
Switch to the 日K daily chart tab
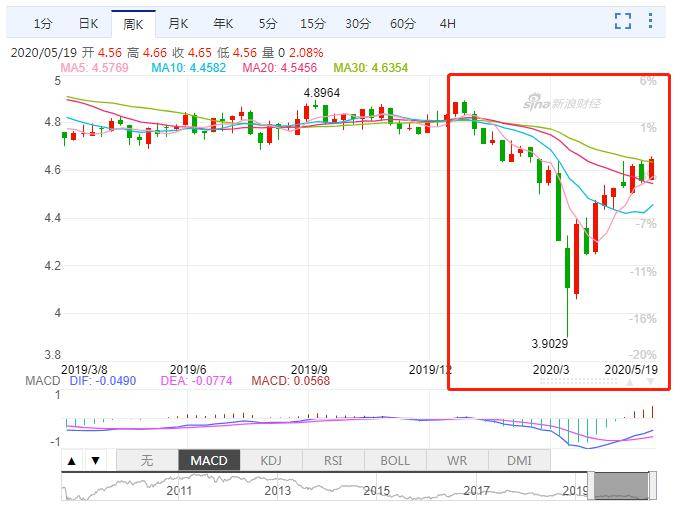coord(88,23)
